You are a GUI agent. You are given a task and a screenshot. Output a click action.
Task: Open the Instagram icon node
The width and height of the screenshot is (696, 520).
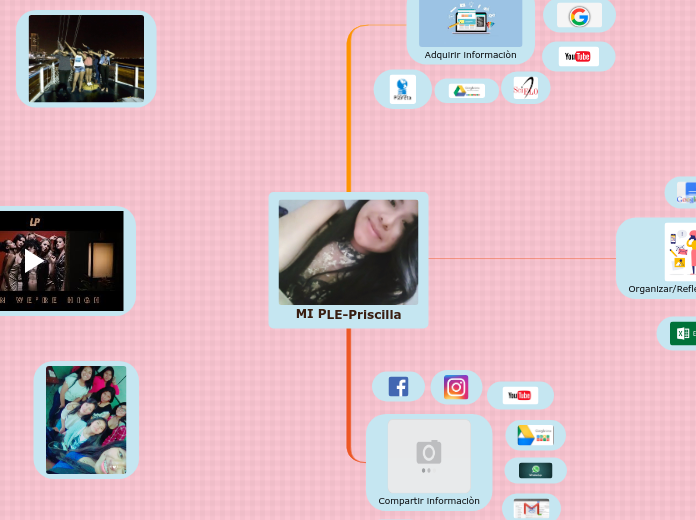456,387
